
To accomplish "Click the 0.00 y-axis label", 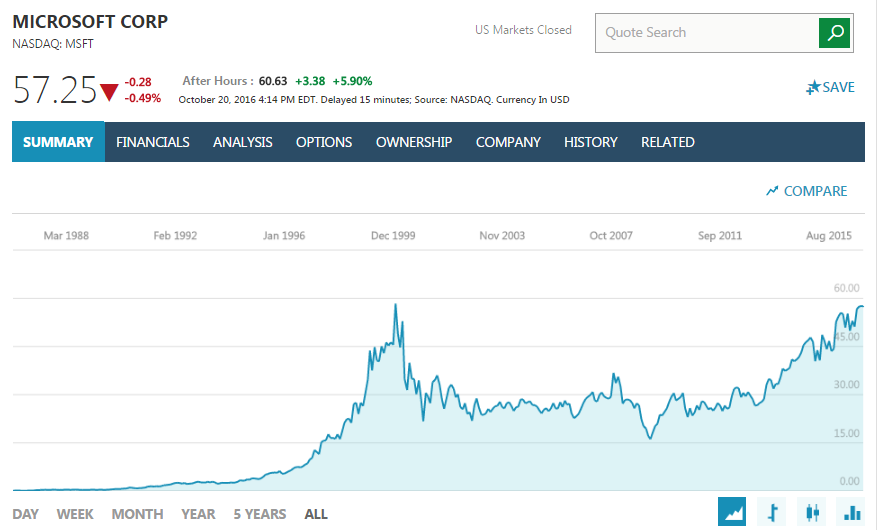I will coord(849,481).
